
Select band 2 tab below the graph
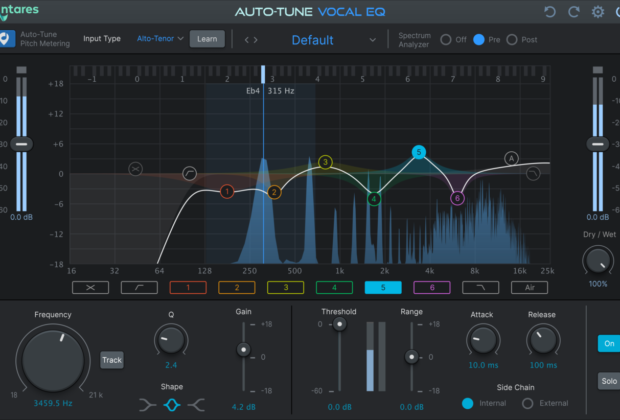236,287
